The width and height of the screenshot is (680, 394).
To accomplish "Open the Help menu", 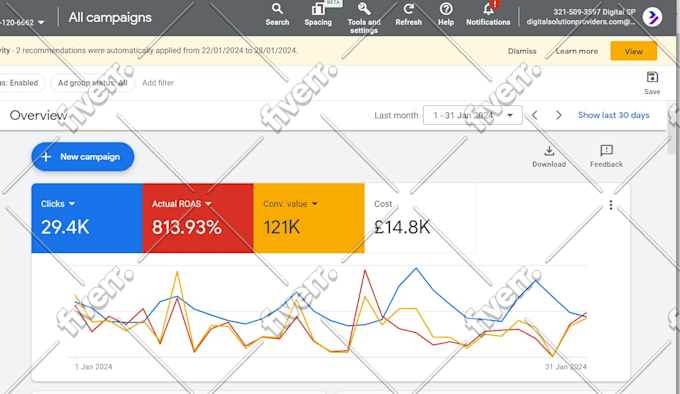I will (446, 15).
